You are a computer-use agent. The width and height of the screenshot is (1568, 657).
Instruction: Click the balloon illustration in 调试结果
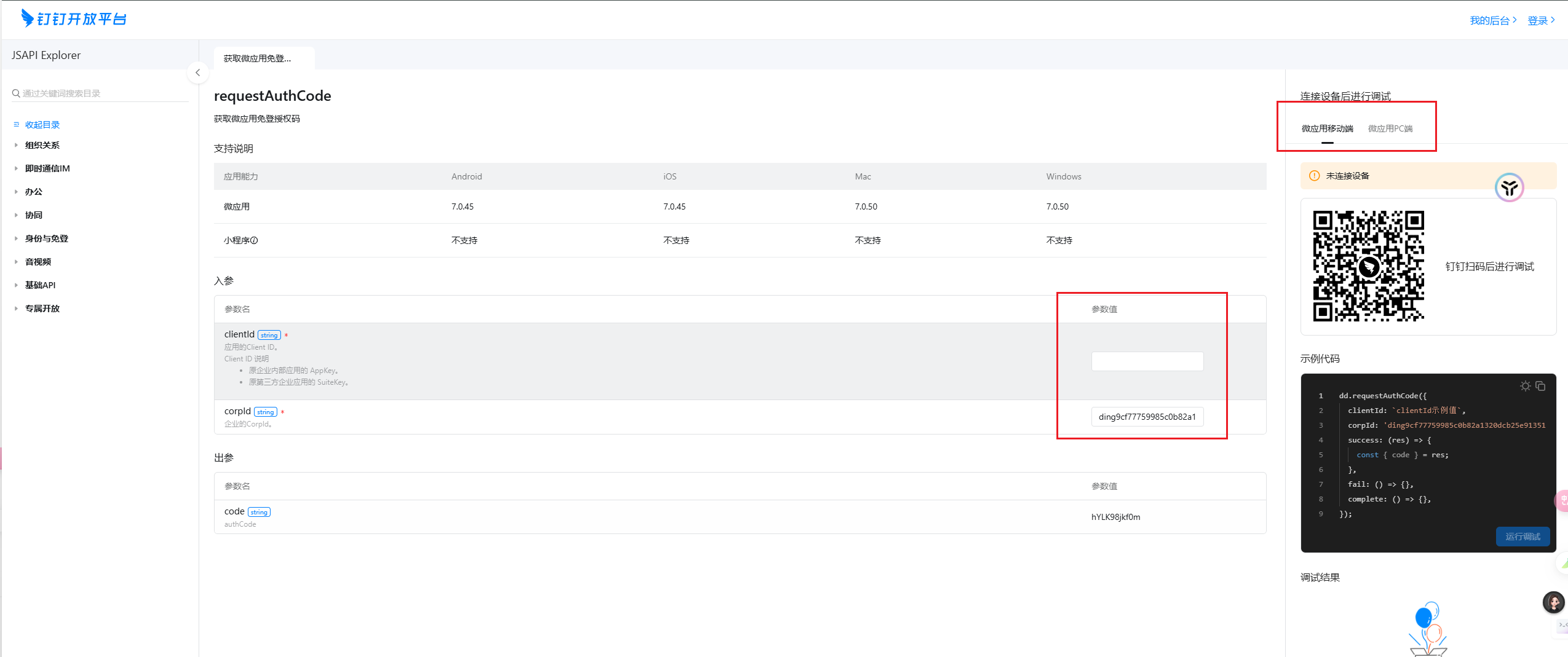click(1428, 629)
